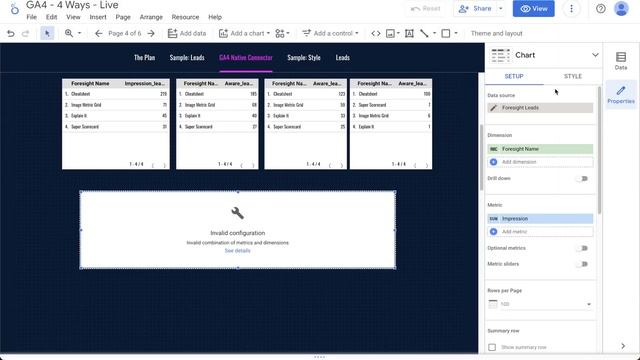Open the Insert menu
The height and width of the screenshot is (360, 640).
pyautogui.click(x=98, y=17)
